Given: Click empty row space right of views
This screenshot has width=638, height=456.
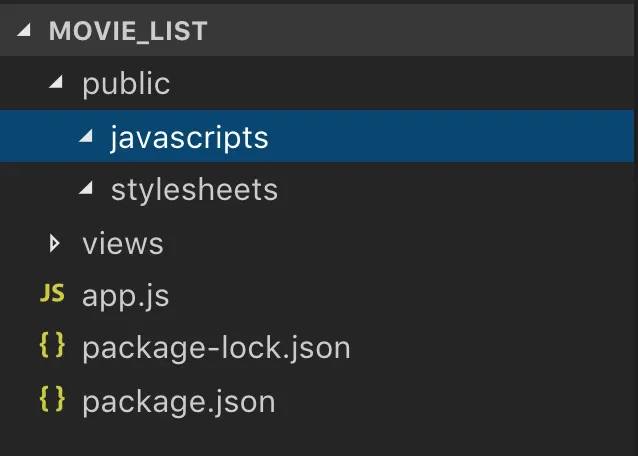Looking at the screenshot, I should tap(400, 243).
